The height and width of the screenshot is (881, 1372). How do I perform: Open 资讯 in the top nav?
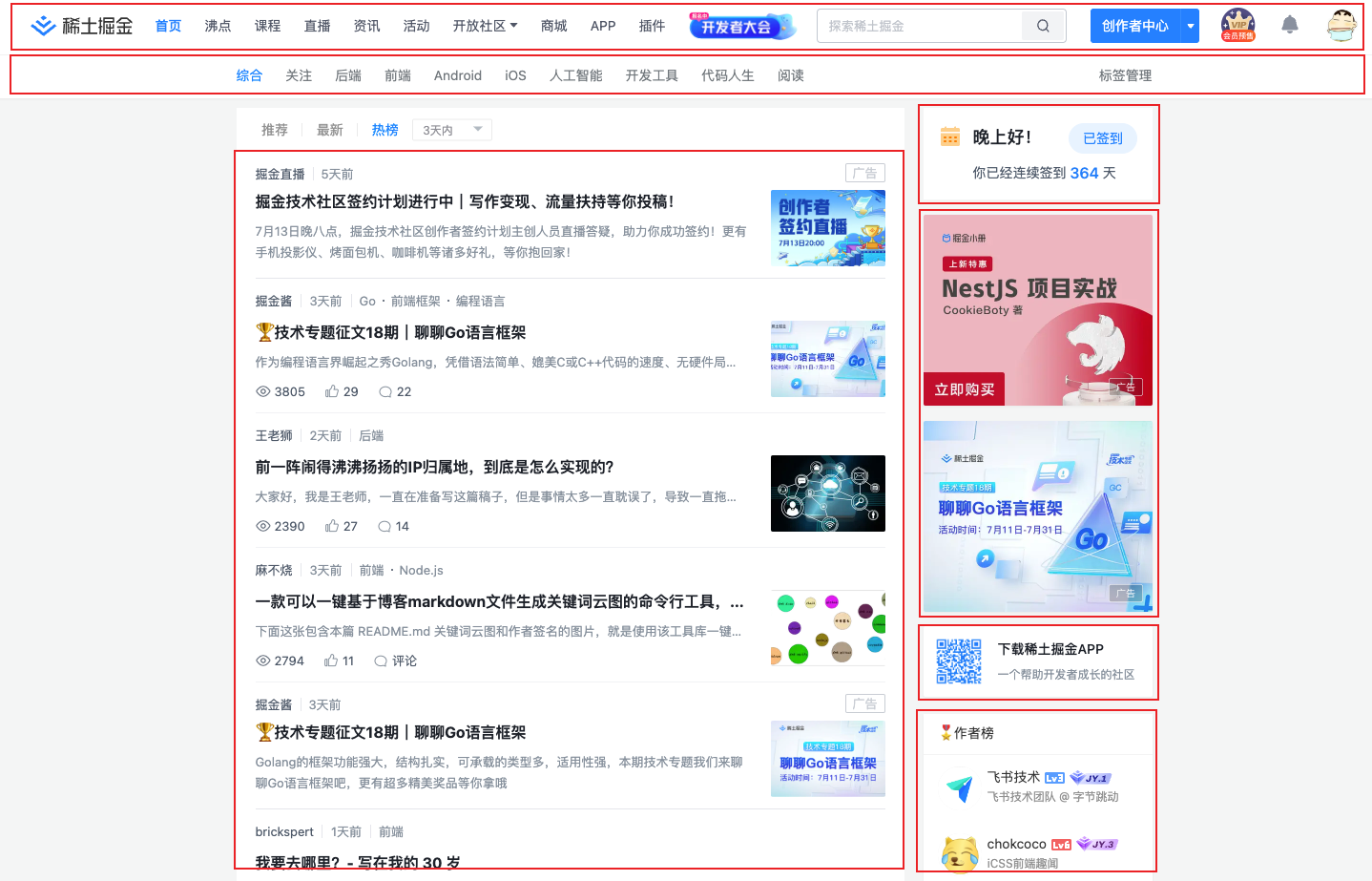point(366,26)
